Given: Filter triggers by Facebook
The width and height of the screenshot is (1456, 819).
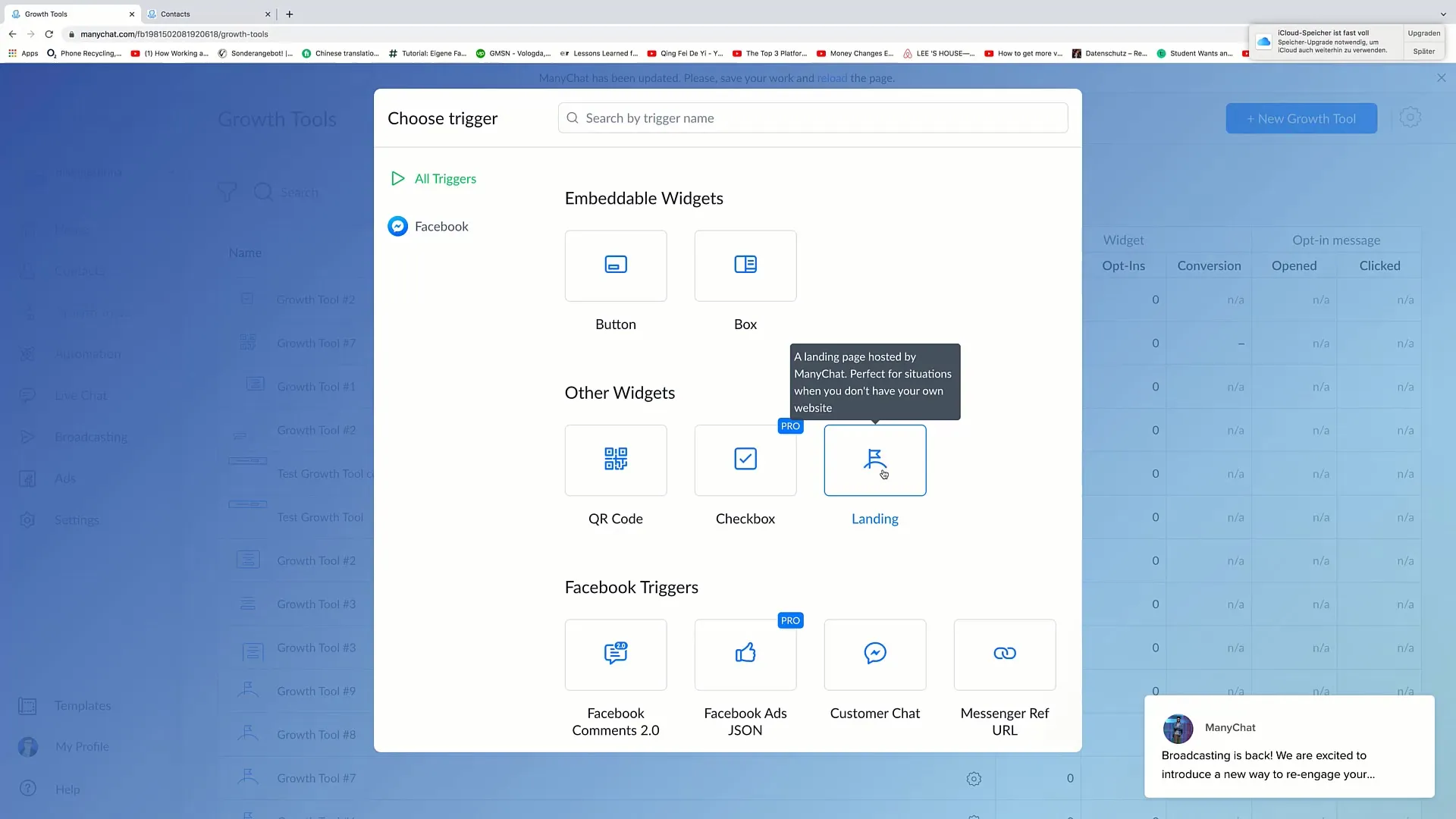Looking at the screenshot, I should tap(428, 227).
